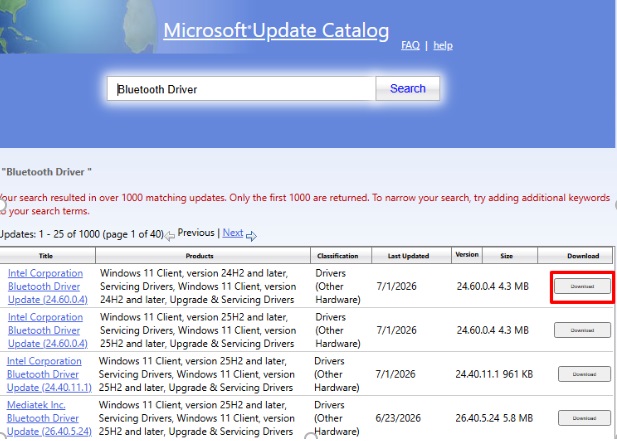The width and height of the screenshot is (617, 441).
Task: Sort results by Classification column
Action: (338, 256)
